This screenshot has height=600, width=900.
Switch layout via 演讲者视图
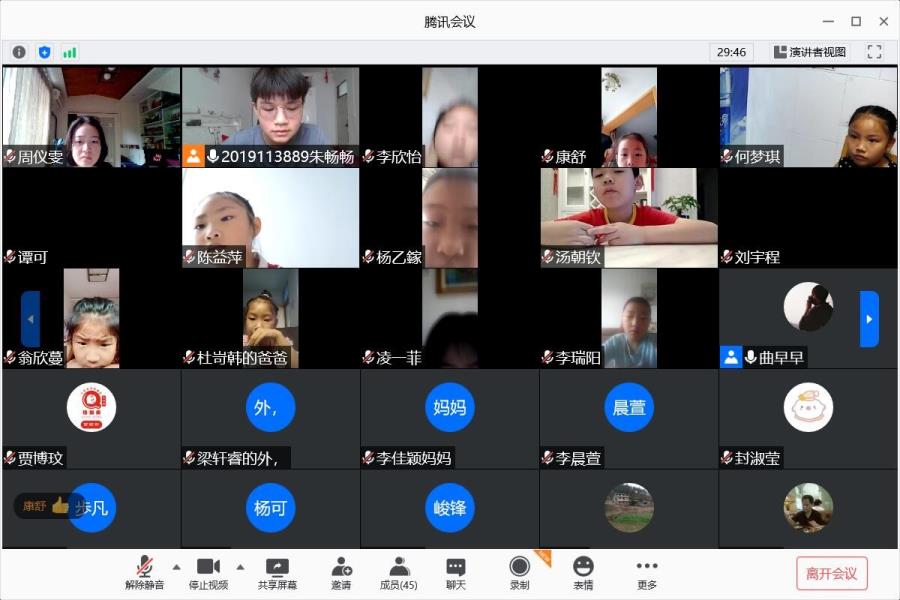point(809,52)
